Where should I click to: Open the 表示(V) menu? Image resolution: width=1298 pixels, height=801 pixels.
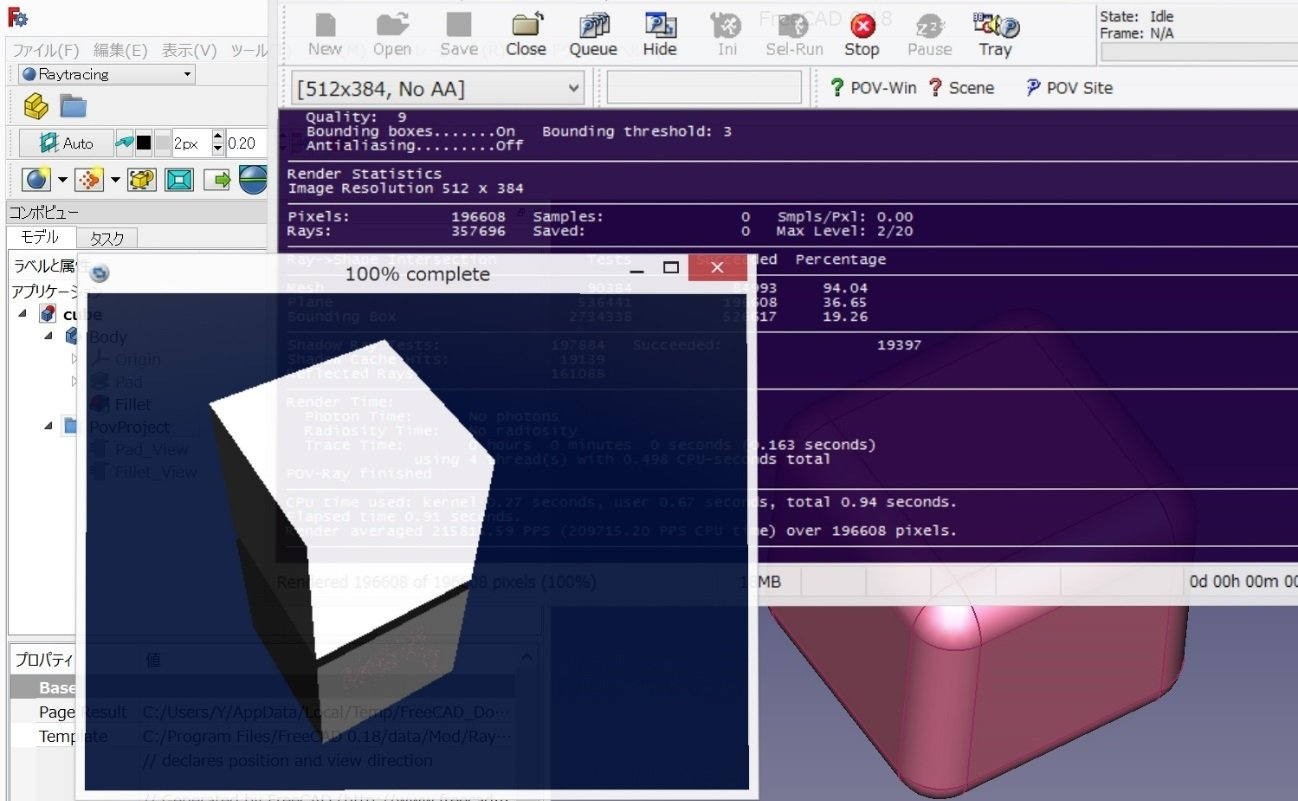pos(190,50)
